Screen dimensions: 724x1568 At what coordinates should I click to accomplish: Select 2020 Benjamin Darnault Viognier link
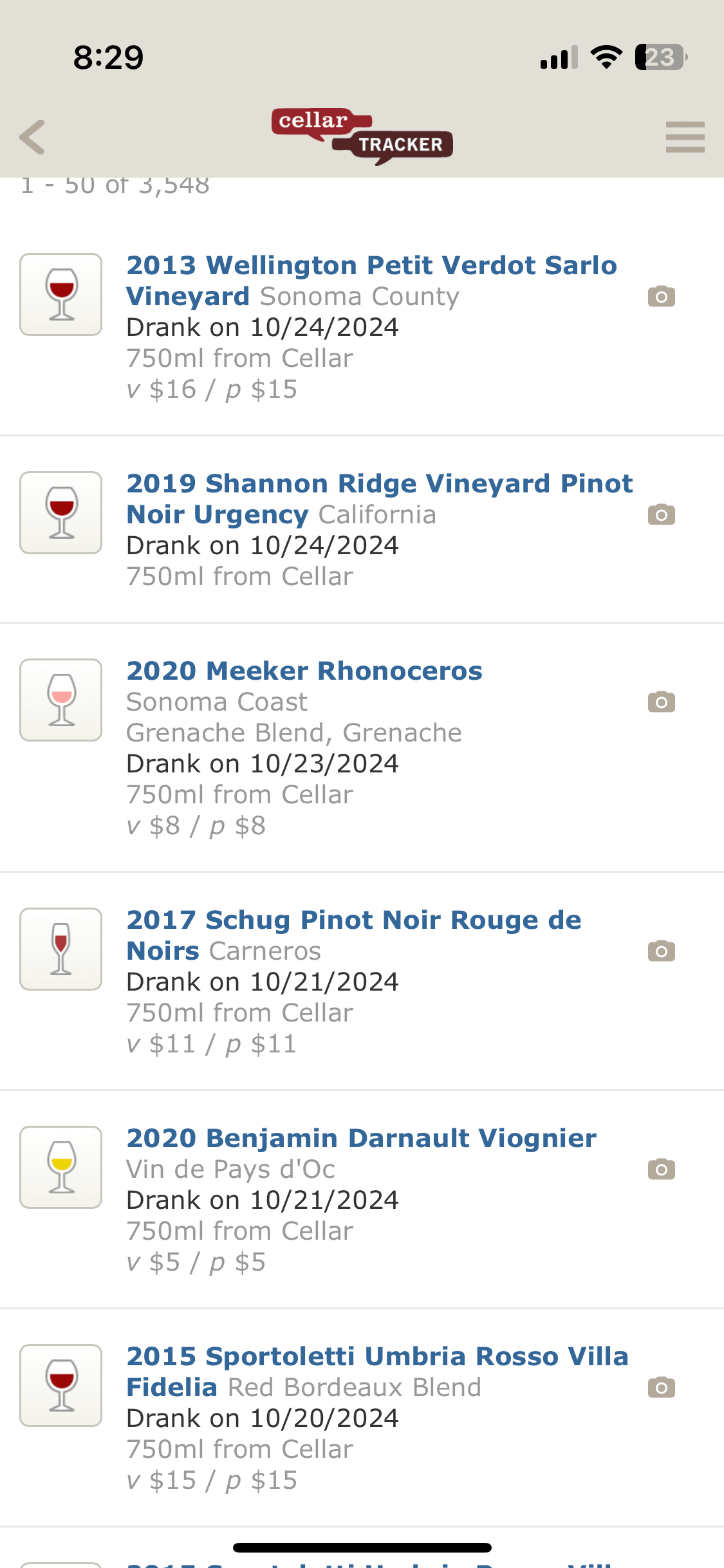(361, 1138)
